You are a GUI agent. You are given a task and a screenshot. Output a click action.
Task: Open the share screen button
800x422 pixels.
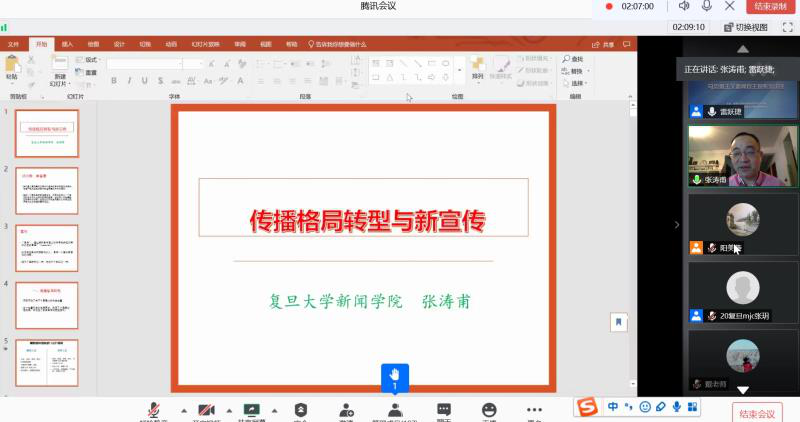click(251, 410)
